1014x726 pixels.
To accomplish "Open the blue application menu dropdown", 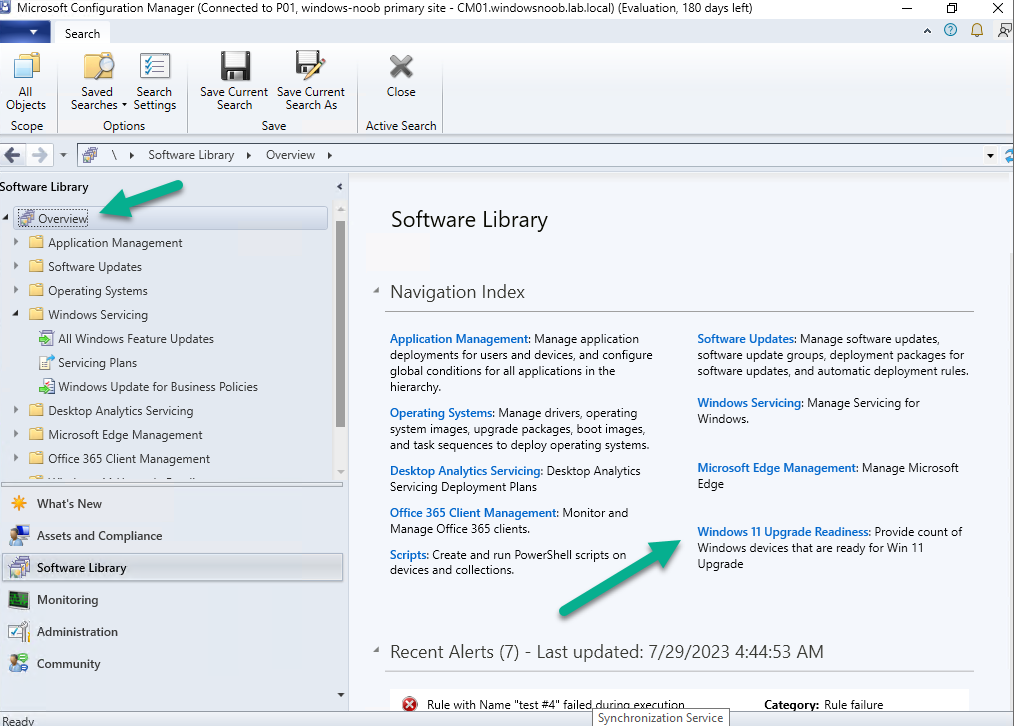I will (24, 32).
